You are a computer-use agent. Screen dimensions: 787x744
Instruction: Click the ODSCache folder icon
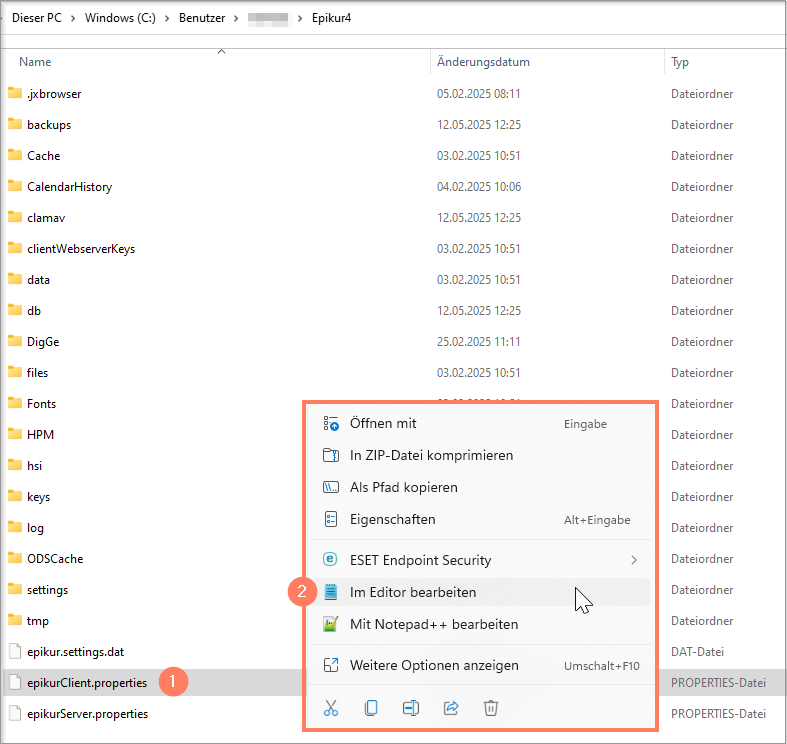pyautogui.click(x=15, y=558)
